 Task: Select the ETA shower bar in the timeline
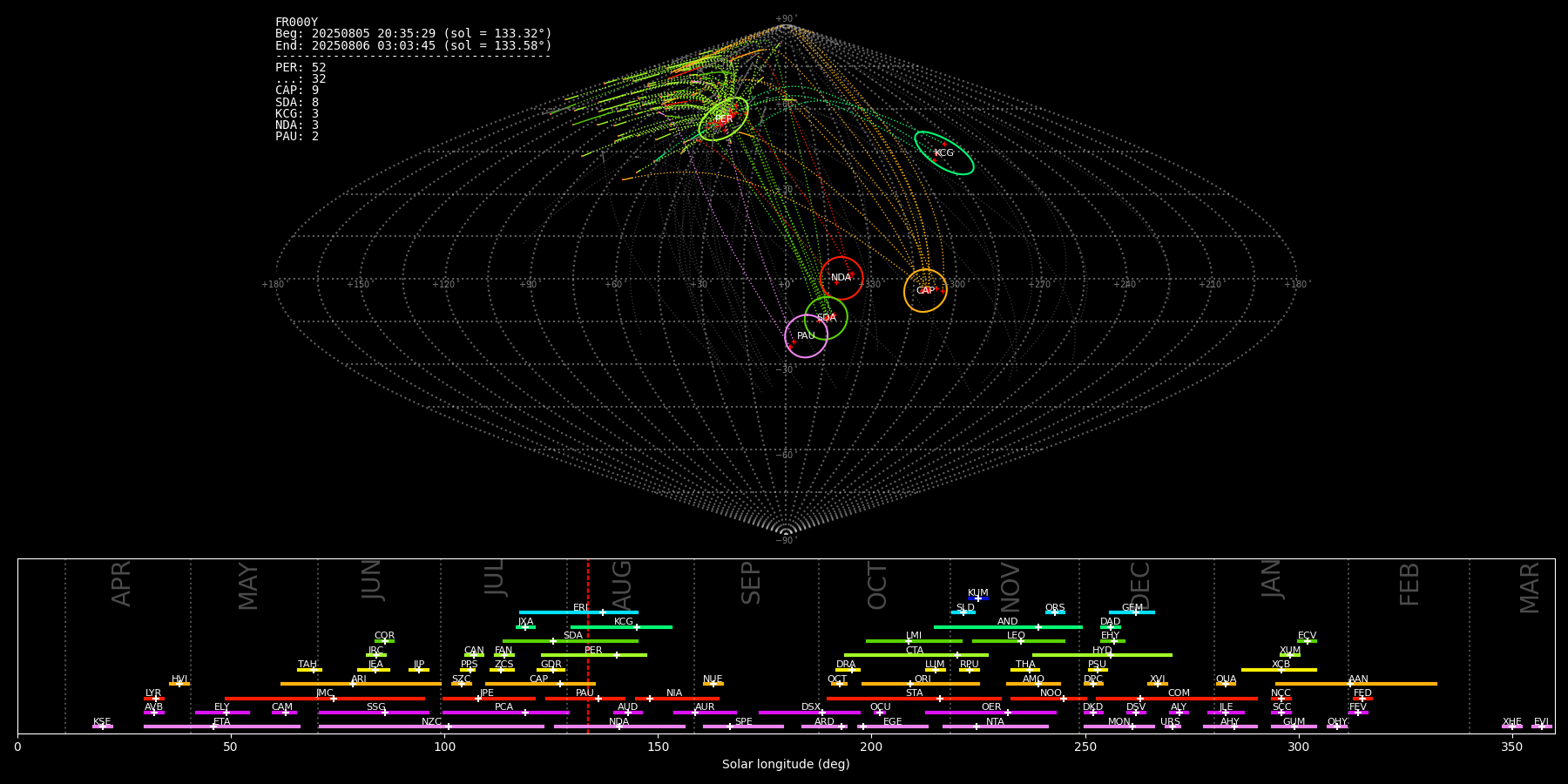click(x=222, y=727)
